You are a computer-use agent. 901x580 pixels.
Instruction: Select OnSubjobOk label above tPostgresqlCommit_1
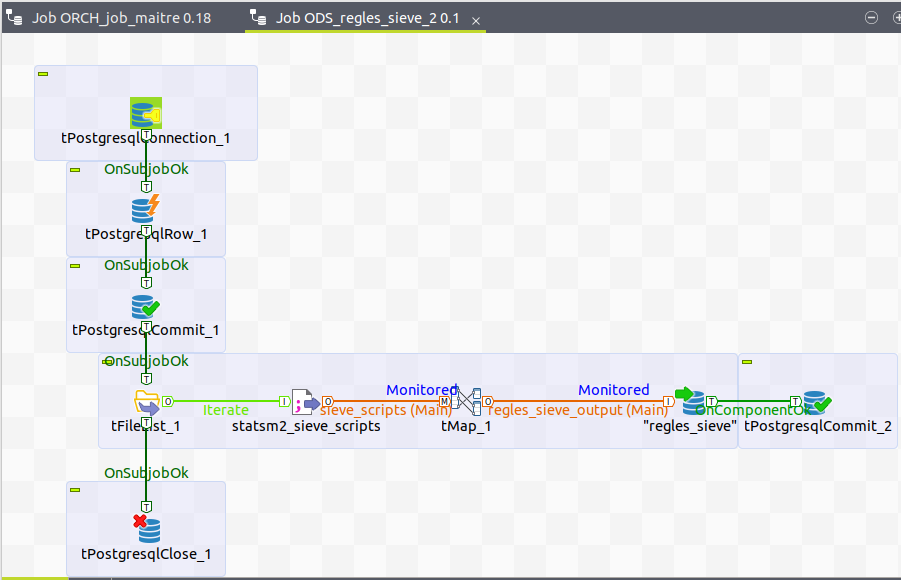pos(146,265)
